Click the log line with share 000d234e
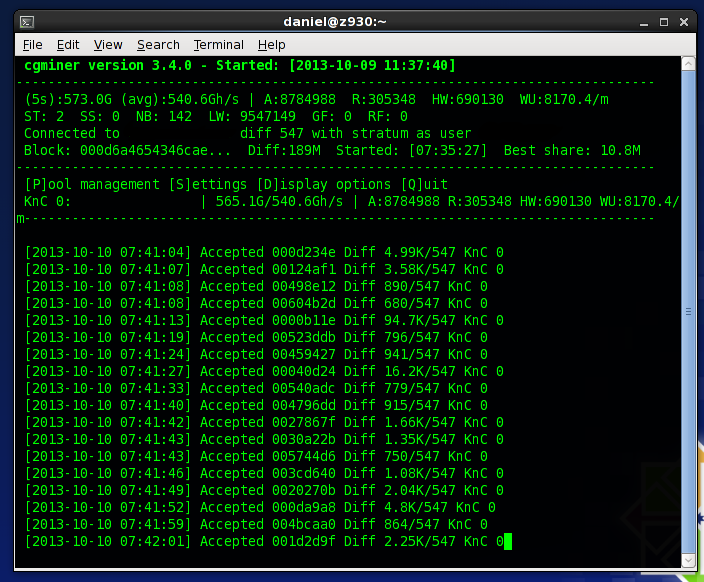 tap(264, 252)
